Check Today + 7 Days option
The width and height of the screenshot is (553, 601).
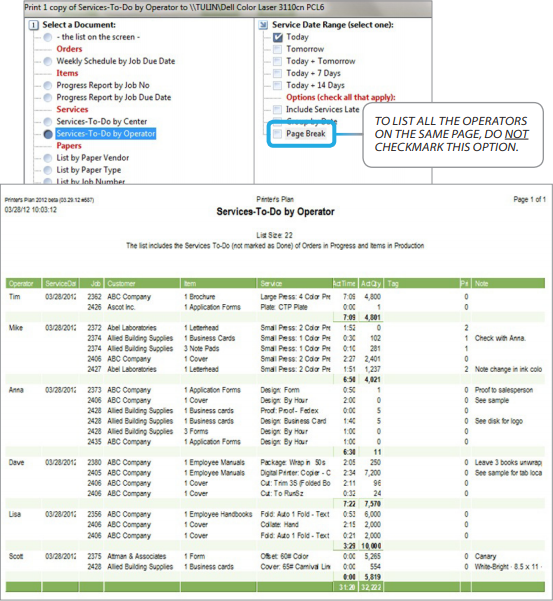tap(277, 73)
